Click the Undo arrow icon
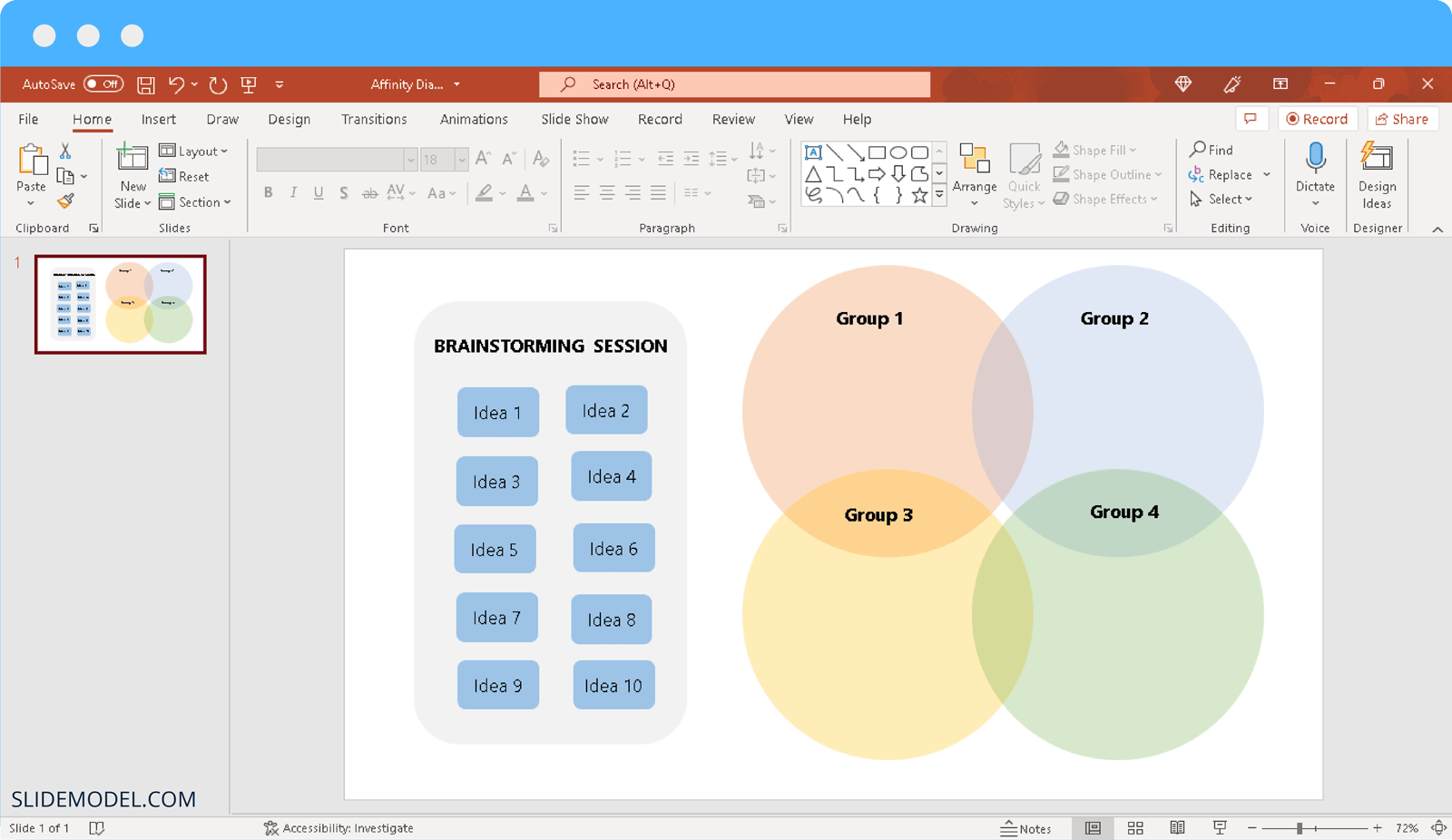1452x840 pixels. pyautogui.click(x=176, y=84)
